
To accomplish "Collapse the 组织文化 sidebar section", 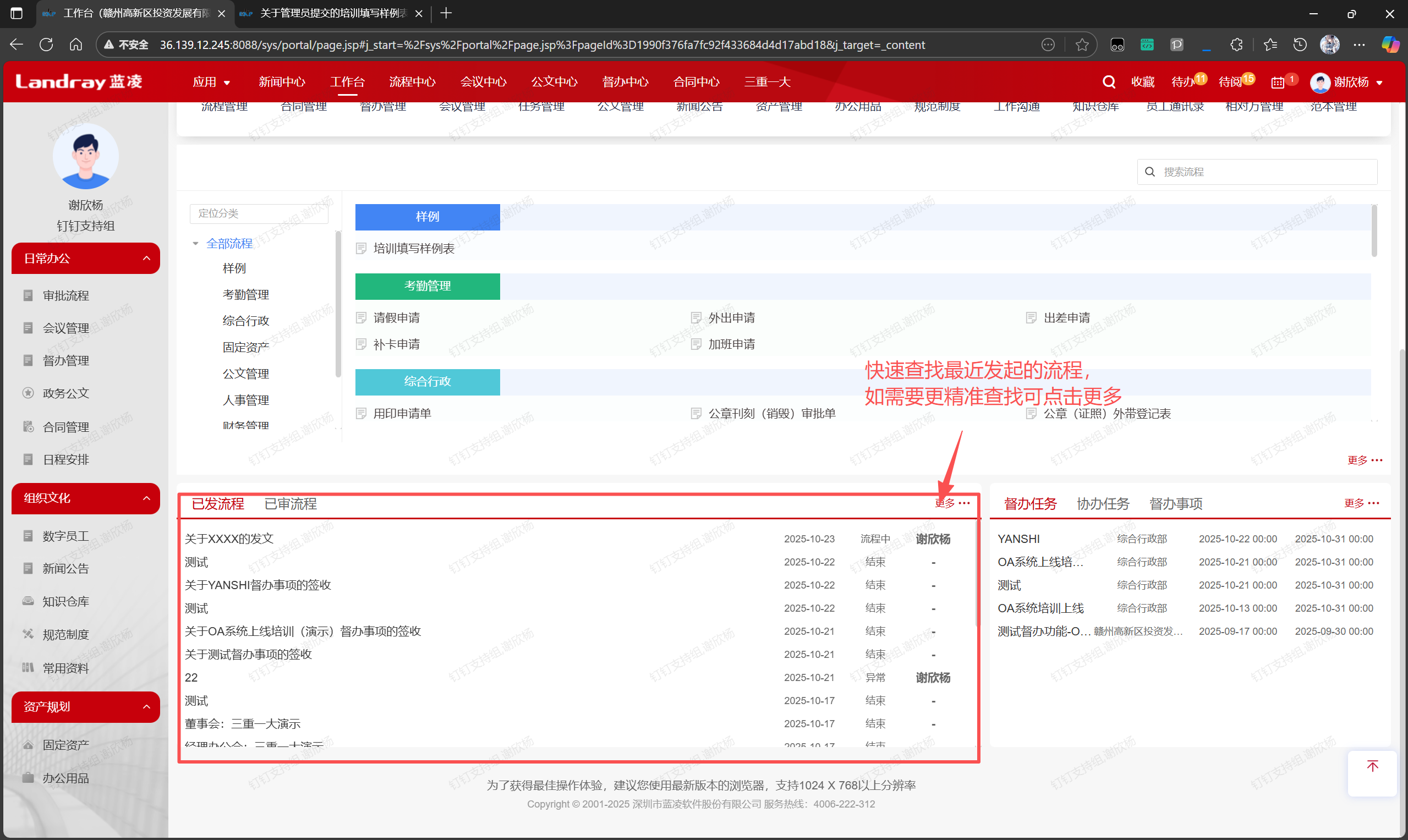I will [x=146, y=498].
